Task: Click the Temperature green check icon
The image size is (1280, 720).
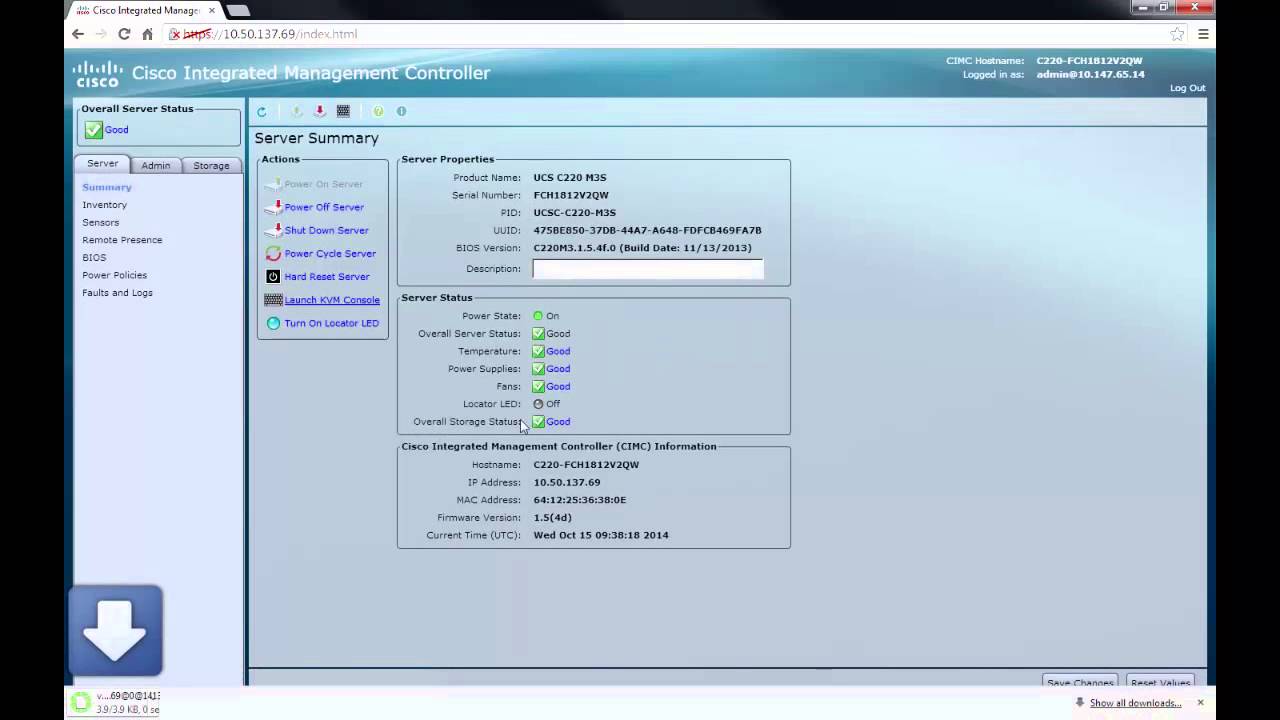Action: [x=538, y=351]
